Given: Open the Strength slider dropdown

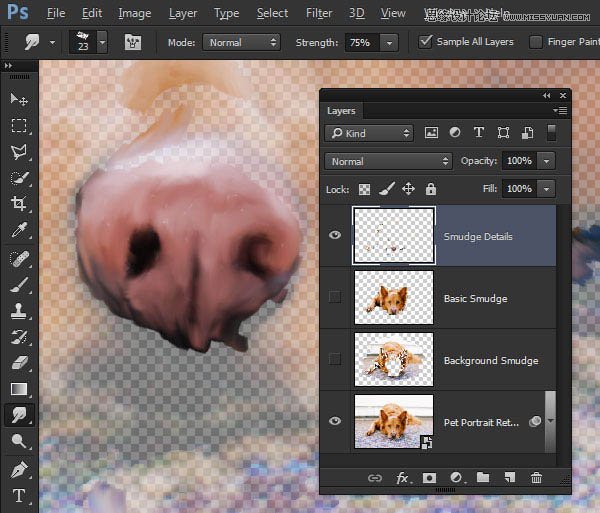Looking at the screenshot, I should click(389, 42).
